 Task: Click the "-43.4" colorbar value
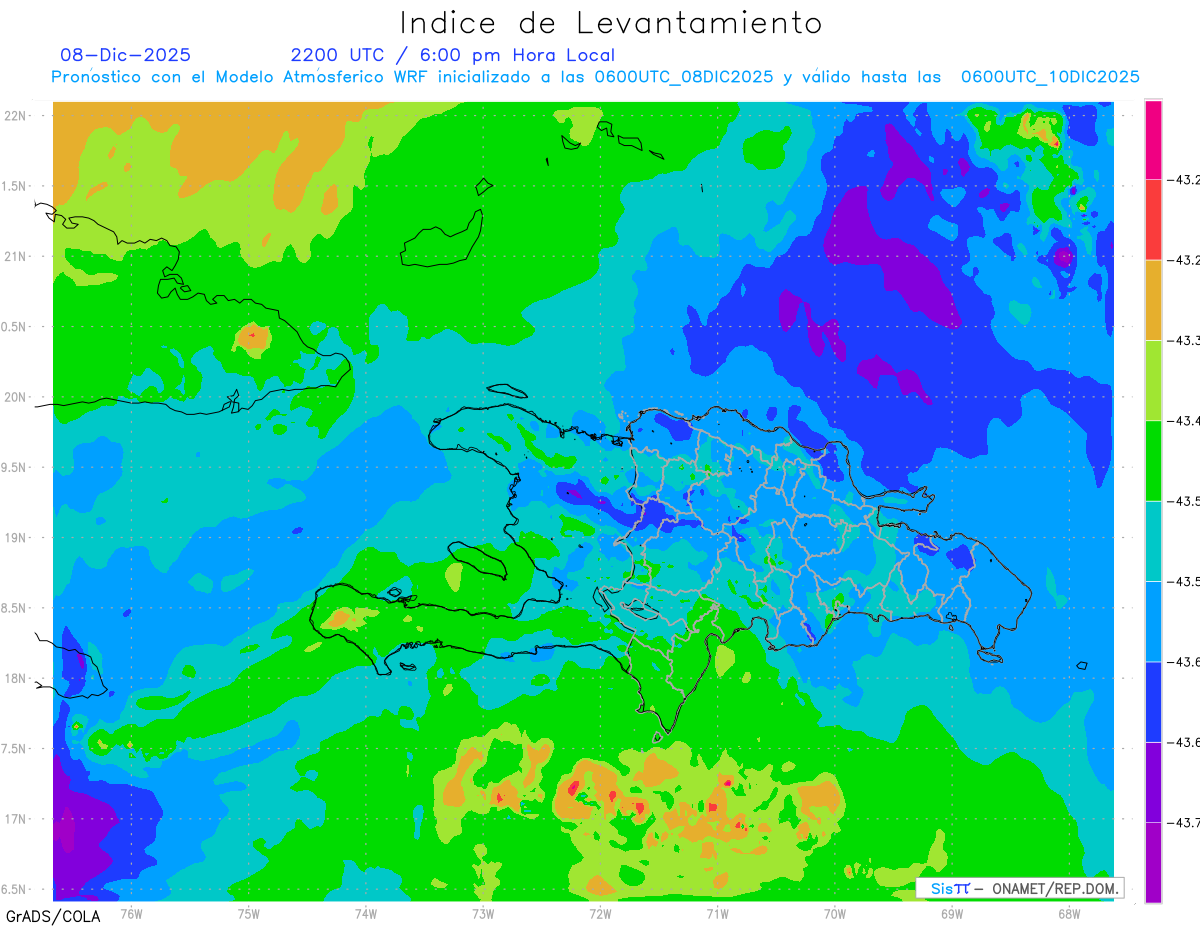tap(1184, 421)
